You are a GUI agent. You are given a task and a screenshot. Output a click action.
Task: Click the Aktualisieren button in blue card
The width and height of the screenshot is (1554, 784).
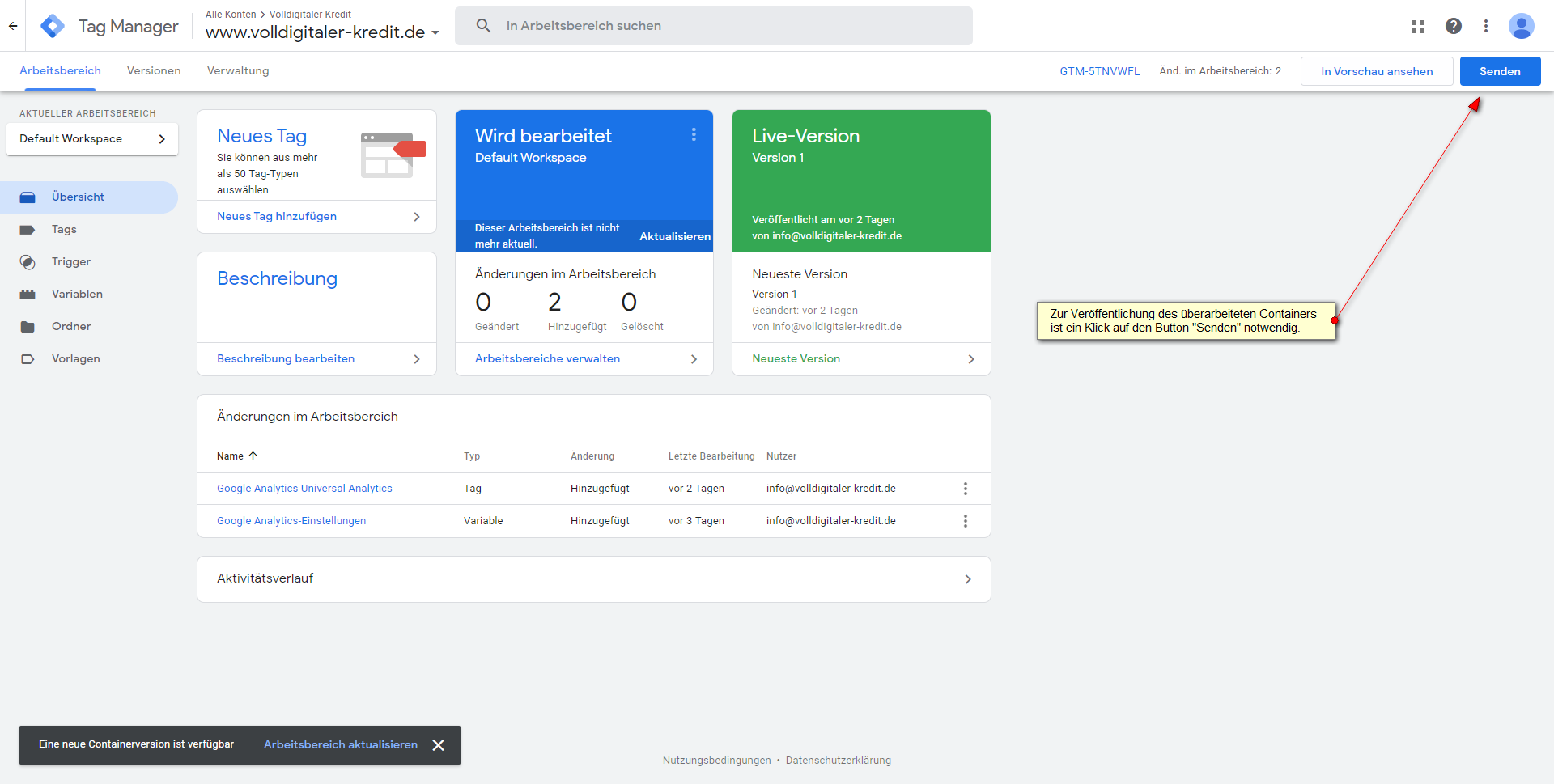point(675,236)
